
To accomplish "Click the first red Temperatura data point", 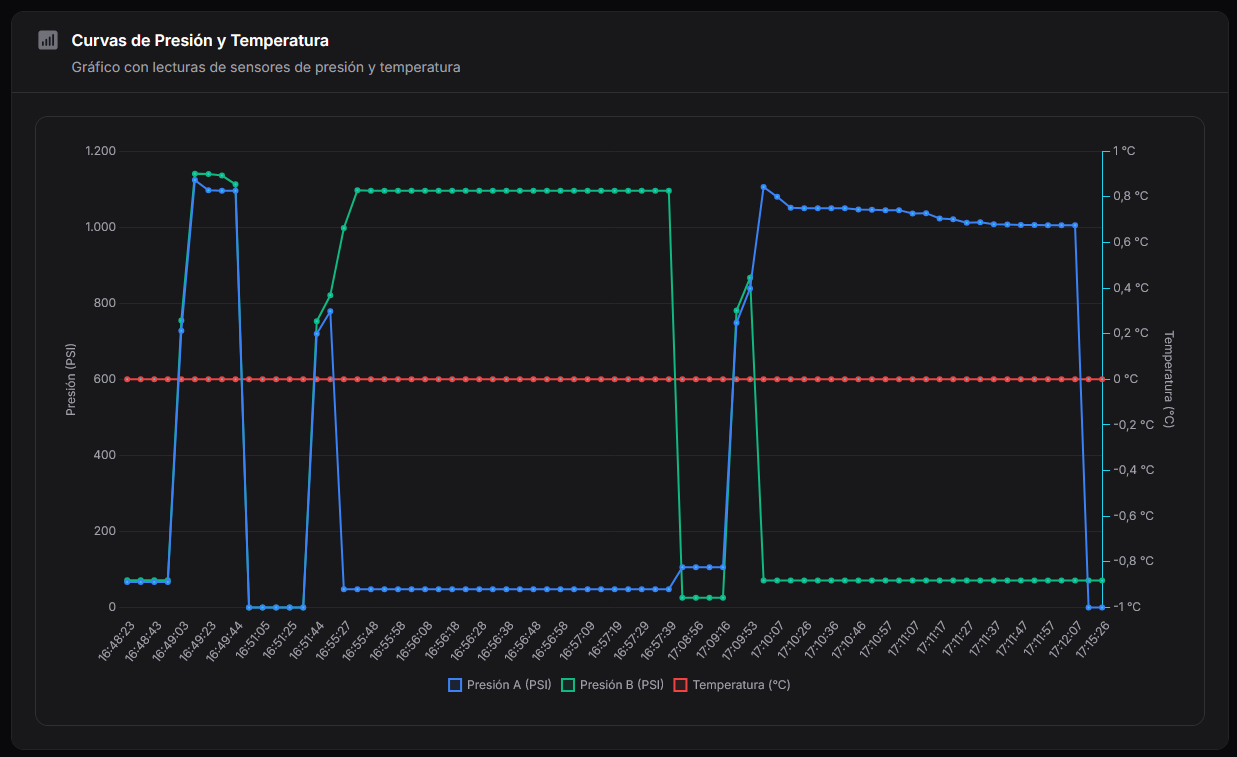I will 127,379.
